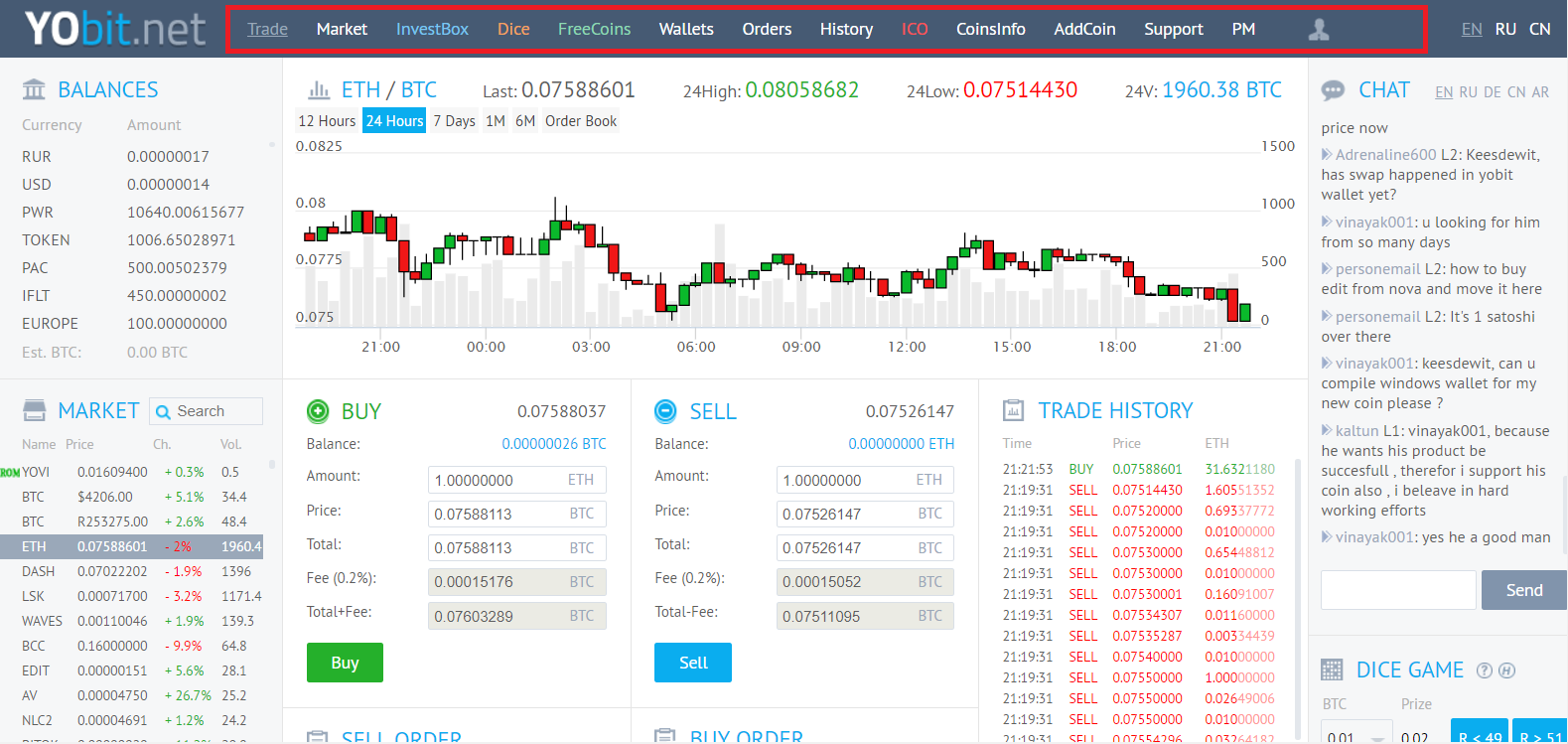Image resolution: width=1568 pixels, height=744 pixels.
Task: Switch site language to RU
Action: pos(1505,30)
